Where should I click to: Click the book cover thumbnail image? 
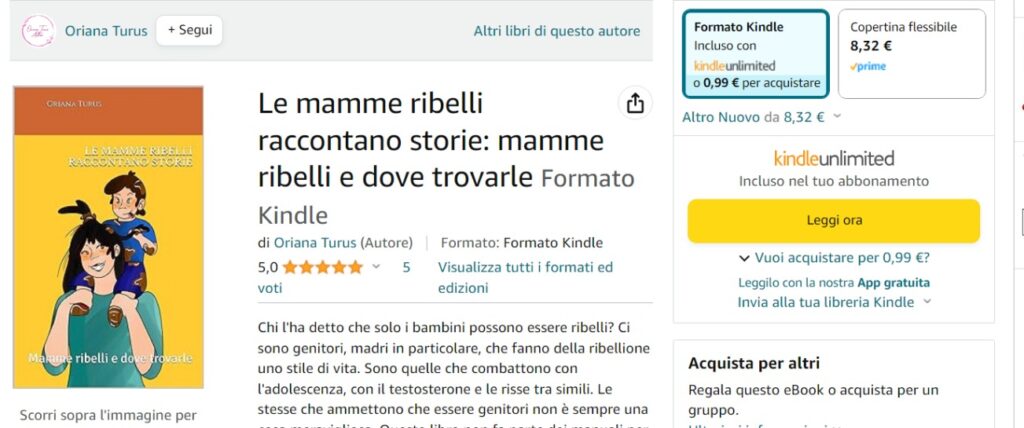coord(108,237)
